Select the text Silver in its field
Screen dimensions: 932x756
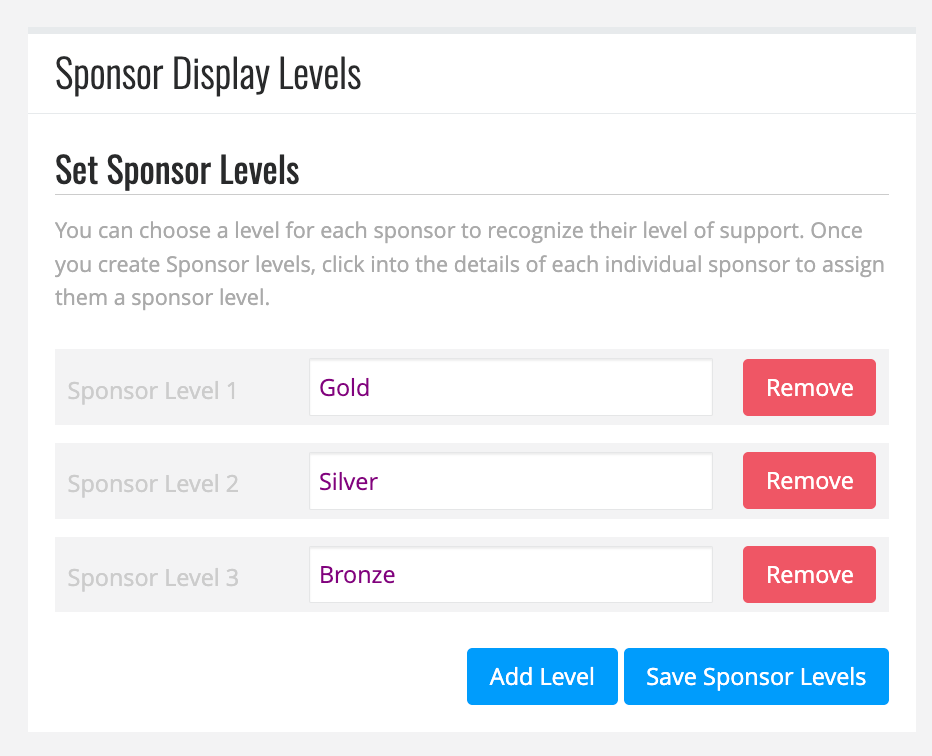tap(348, 481)
